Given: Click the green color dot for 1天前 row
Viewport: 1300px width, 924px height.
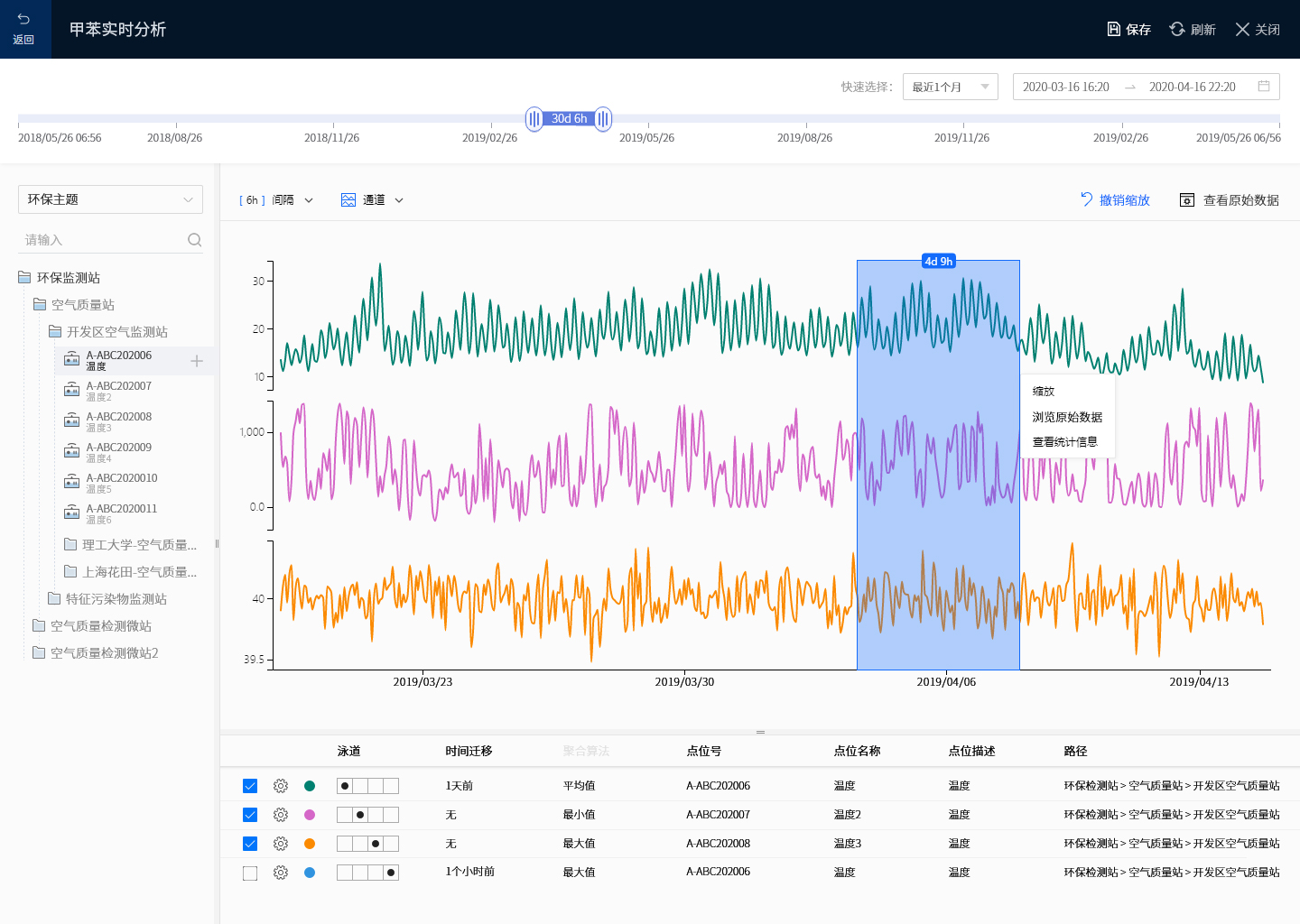Looking at the screenshot, I should pyautogui.click(x=310, y=786).
